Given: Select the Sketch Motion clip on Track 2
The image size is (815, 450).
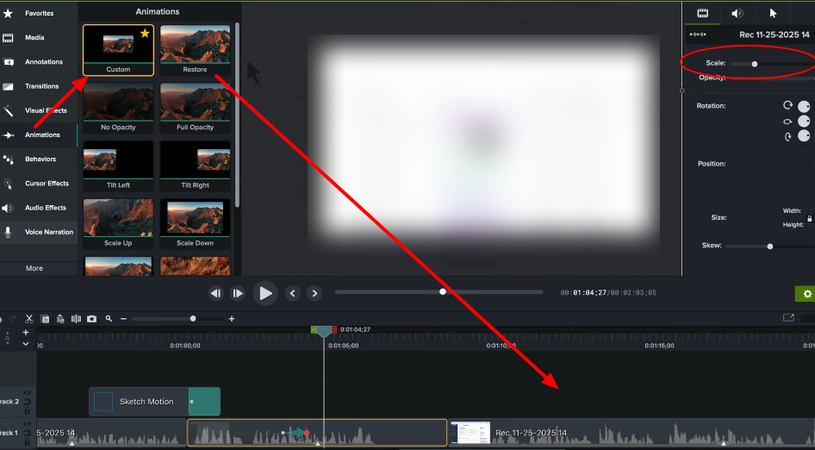Looking at the screenshot, I should pyautogui.click(x=154, y=402).
